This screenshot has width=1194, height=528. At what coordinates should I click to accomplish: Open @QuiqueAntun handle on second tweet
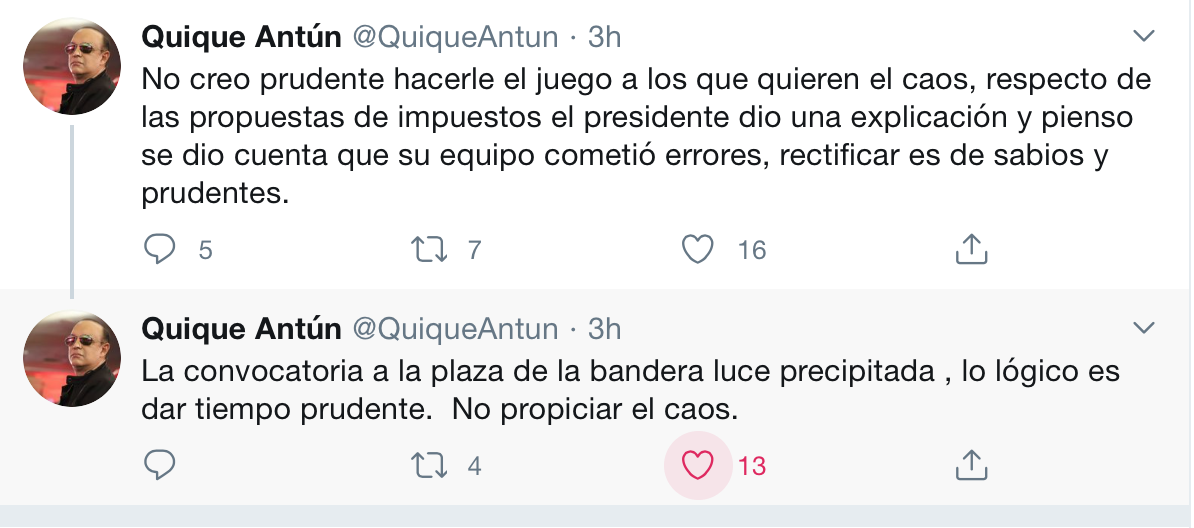pos(455,329)
